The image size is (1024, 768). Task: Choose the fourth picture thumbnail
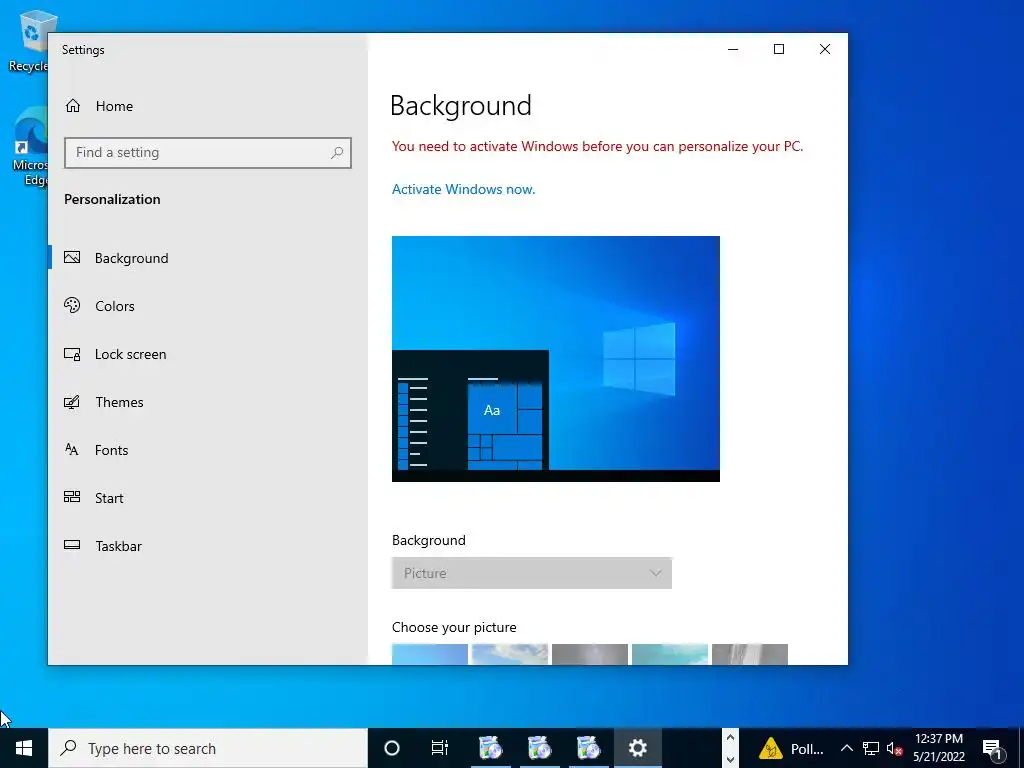669,654
